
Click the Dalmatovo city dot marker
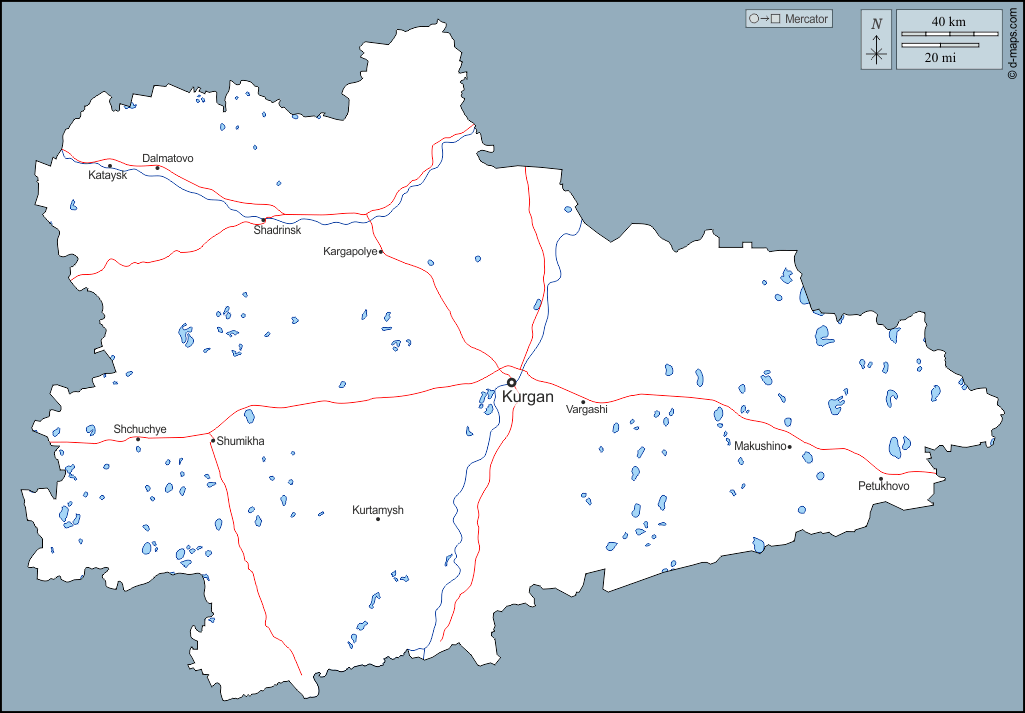click(x=157, y=167)
